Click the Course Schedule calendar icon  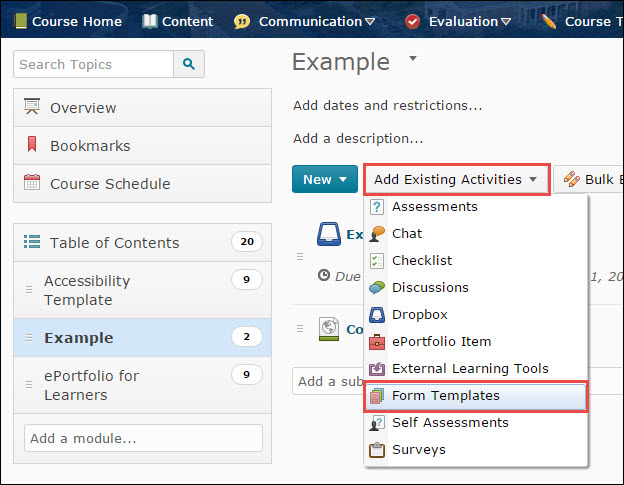tap(32, 183)
